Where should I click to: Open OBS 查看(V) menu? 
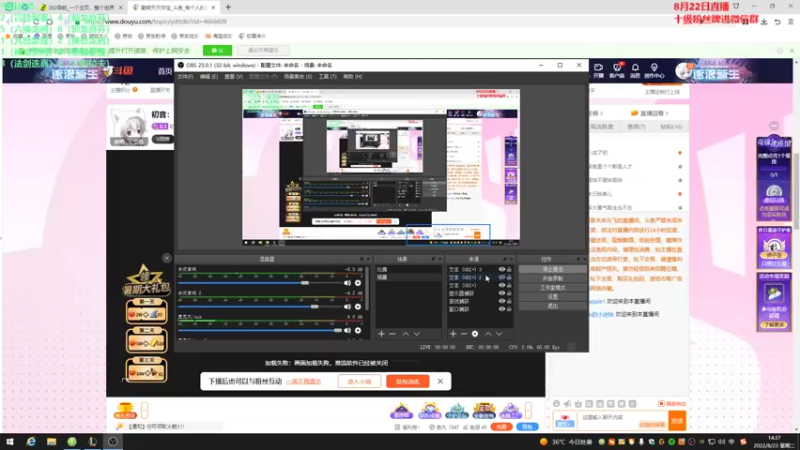[x=234, y=77]
